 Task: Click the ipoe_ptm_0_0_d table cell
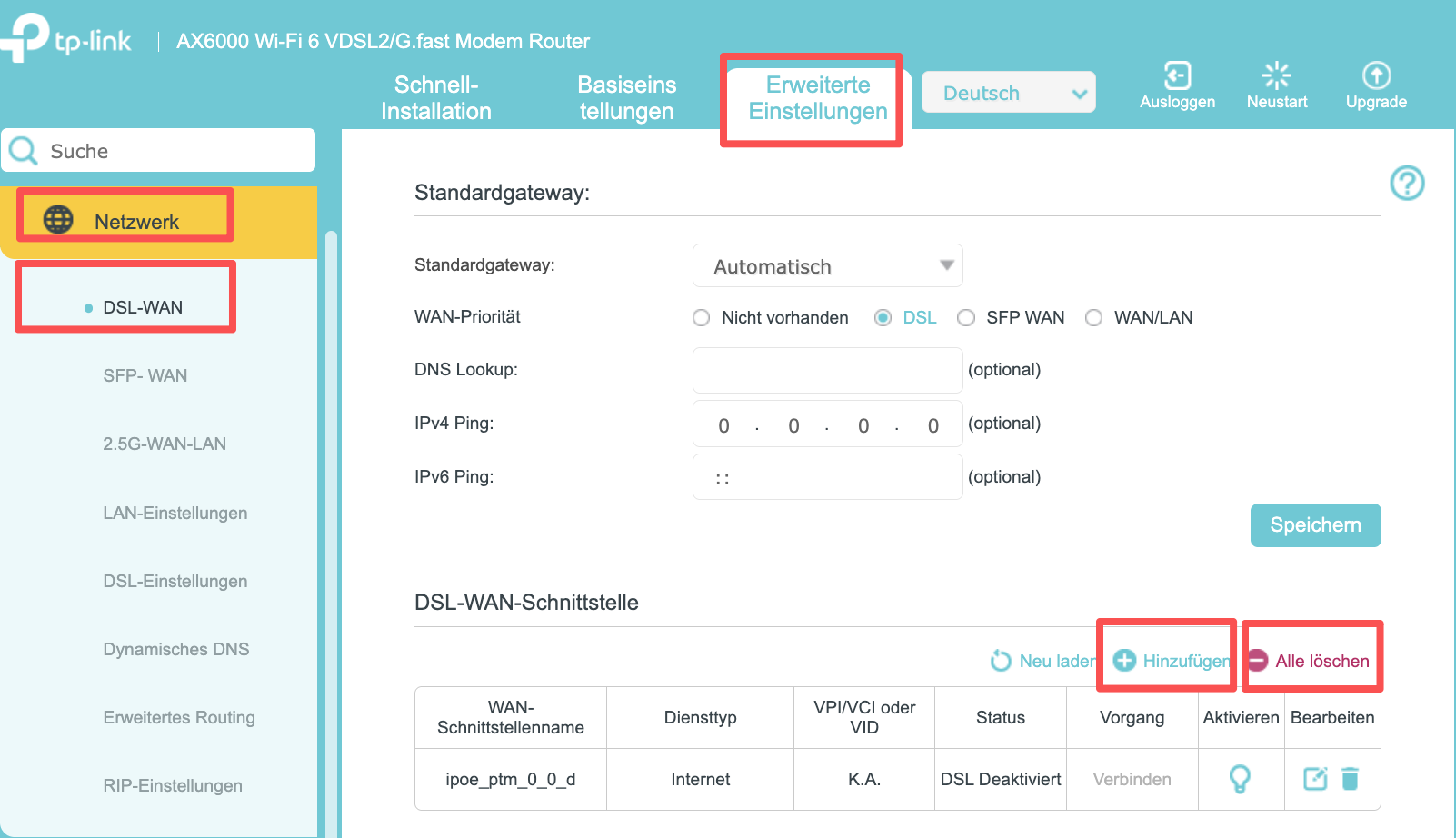click(511, 779)
